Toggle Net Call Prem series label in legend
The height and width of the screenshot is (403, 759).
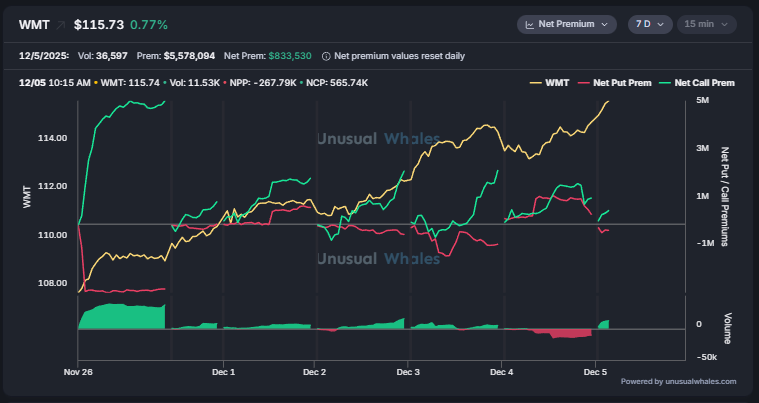point(705,83)
